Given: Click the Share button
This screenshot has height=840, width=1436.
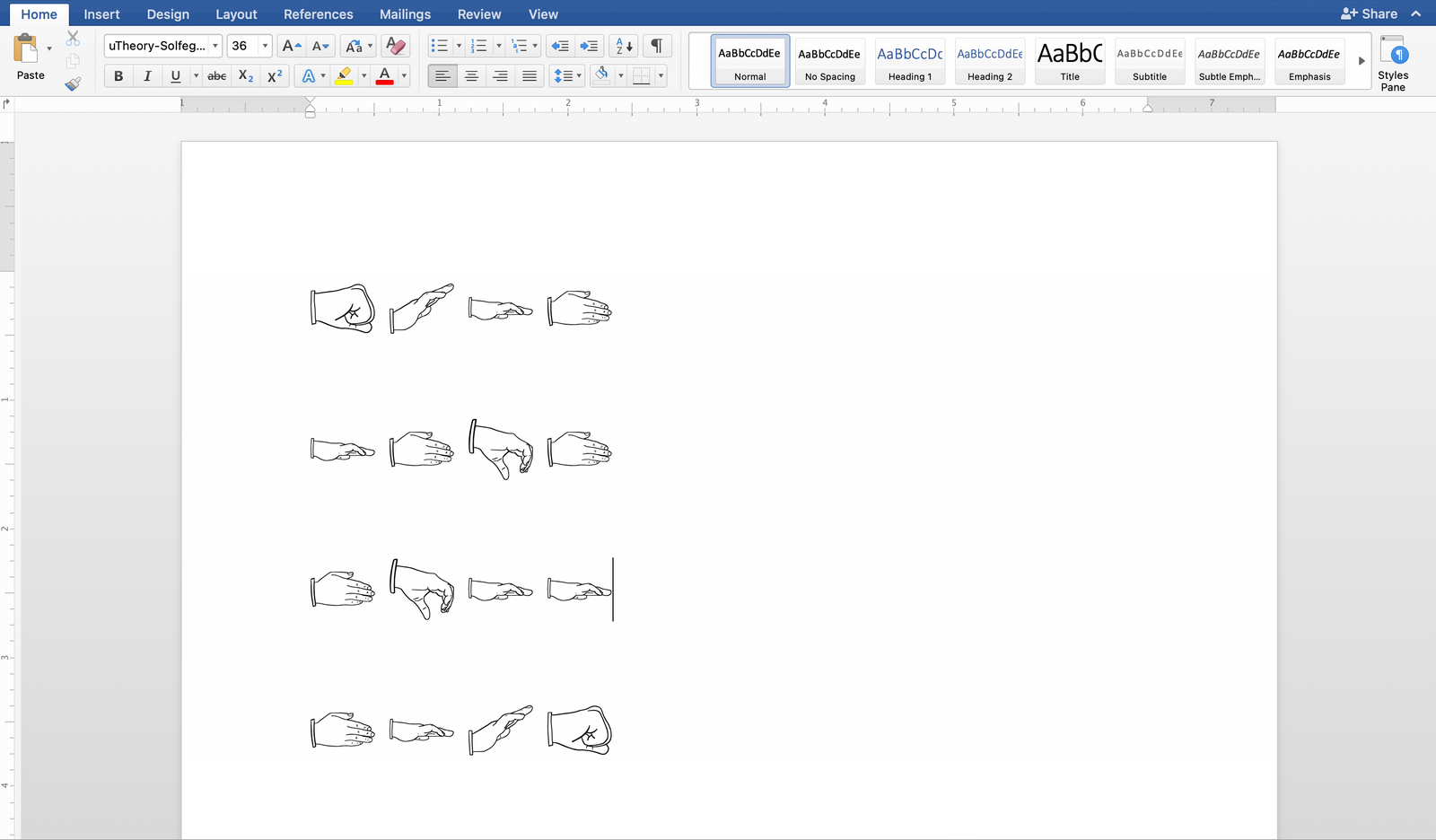Looking at the screenshot, I should pos(1369,14).
